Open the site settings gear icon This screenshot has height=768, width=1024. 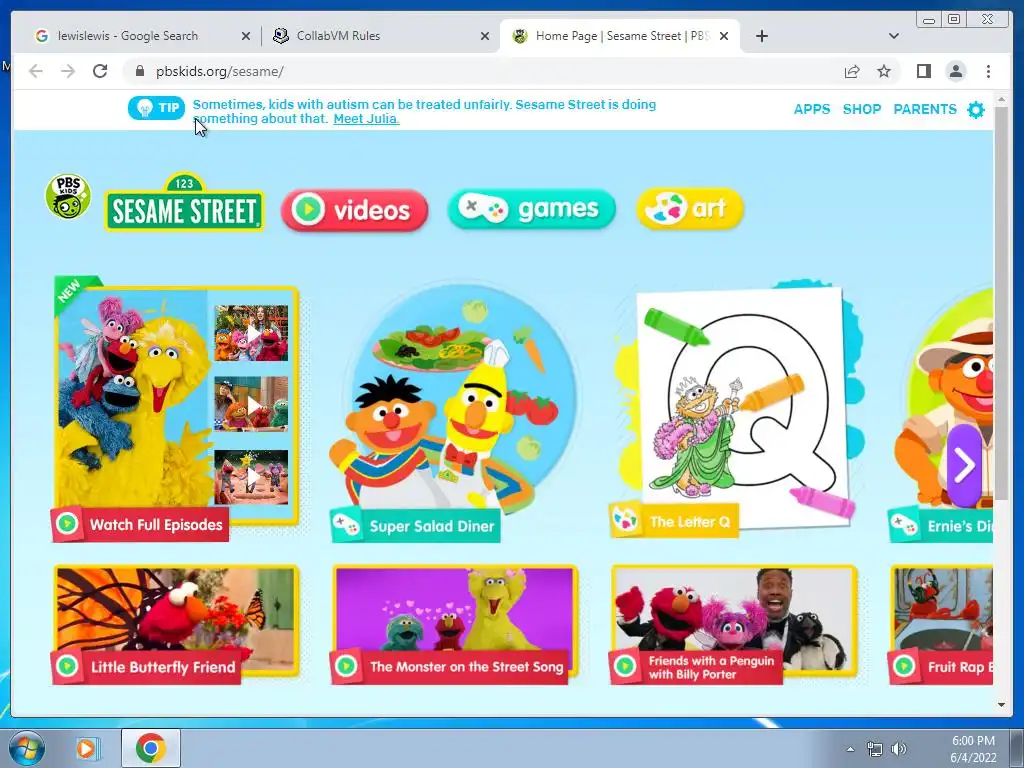pos(976,110)
